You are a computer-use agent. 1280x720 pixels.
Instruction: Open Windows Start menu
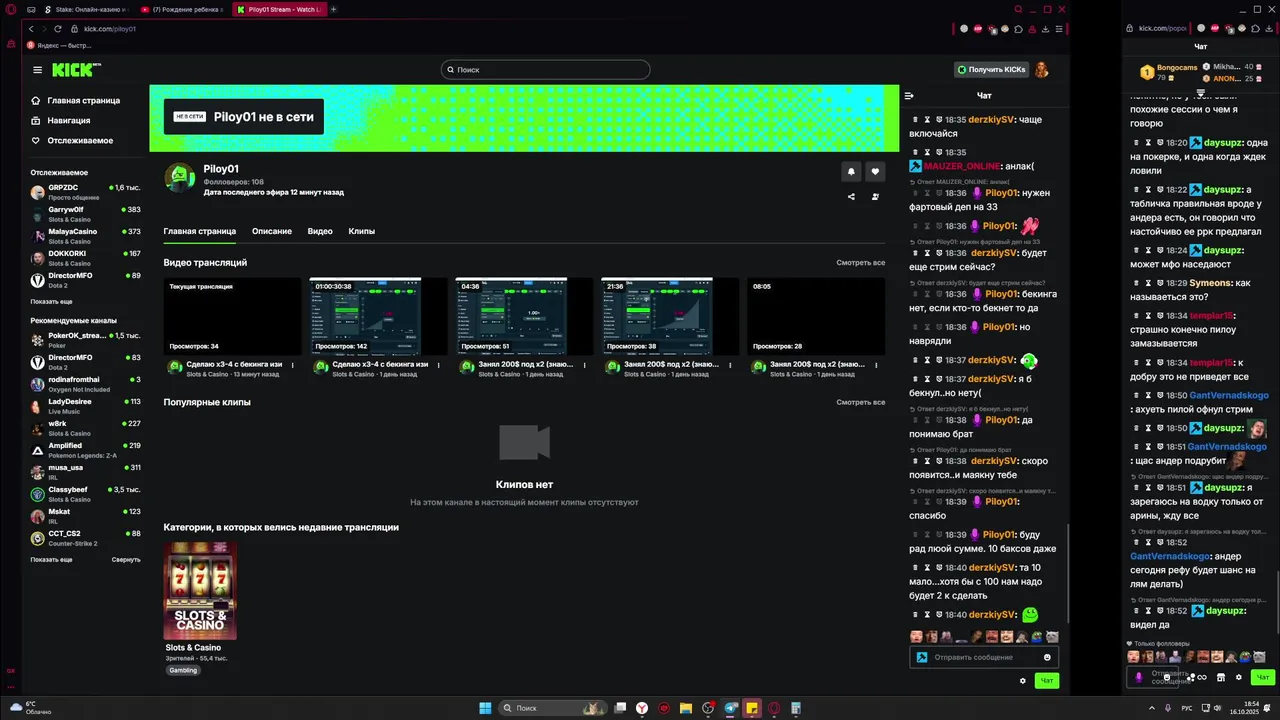pyautogui.click(x=485, y=708)
